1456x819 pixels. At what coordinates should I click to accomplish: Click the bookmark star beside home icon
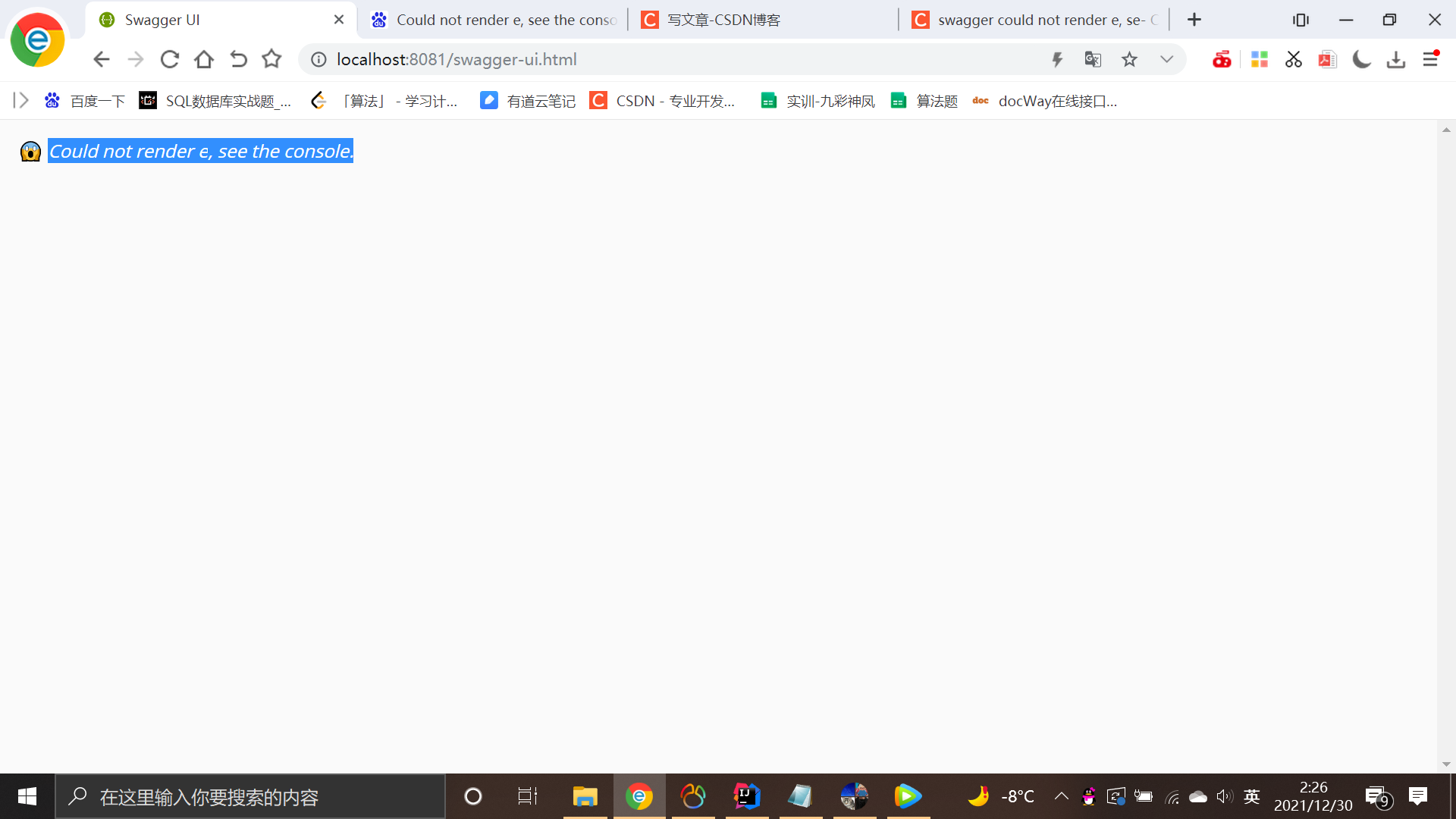point(271,59)
